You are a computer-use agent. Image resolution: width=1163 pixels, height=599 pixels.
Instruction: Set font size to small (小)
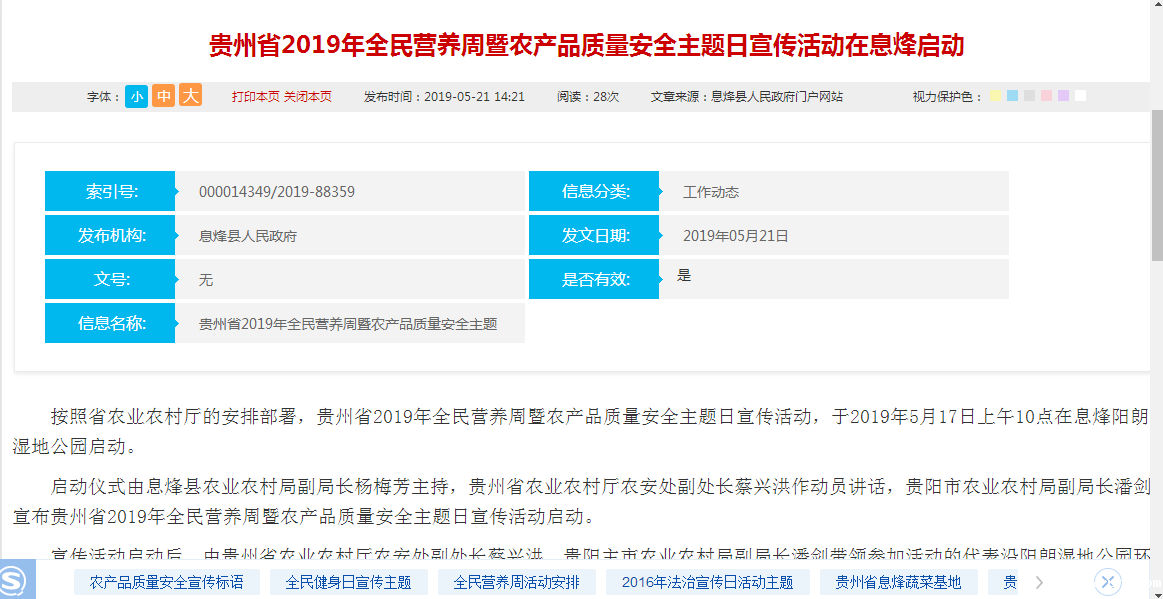(136, 96)
